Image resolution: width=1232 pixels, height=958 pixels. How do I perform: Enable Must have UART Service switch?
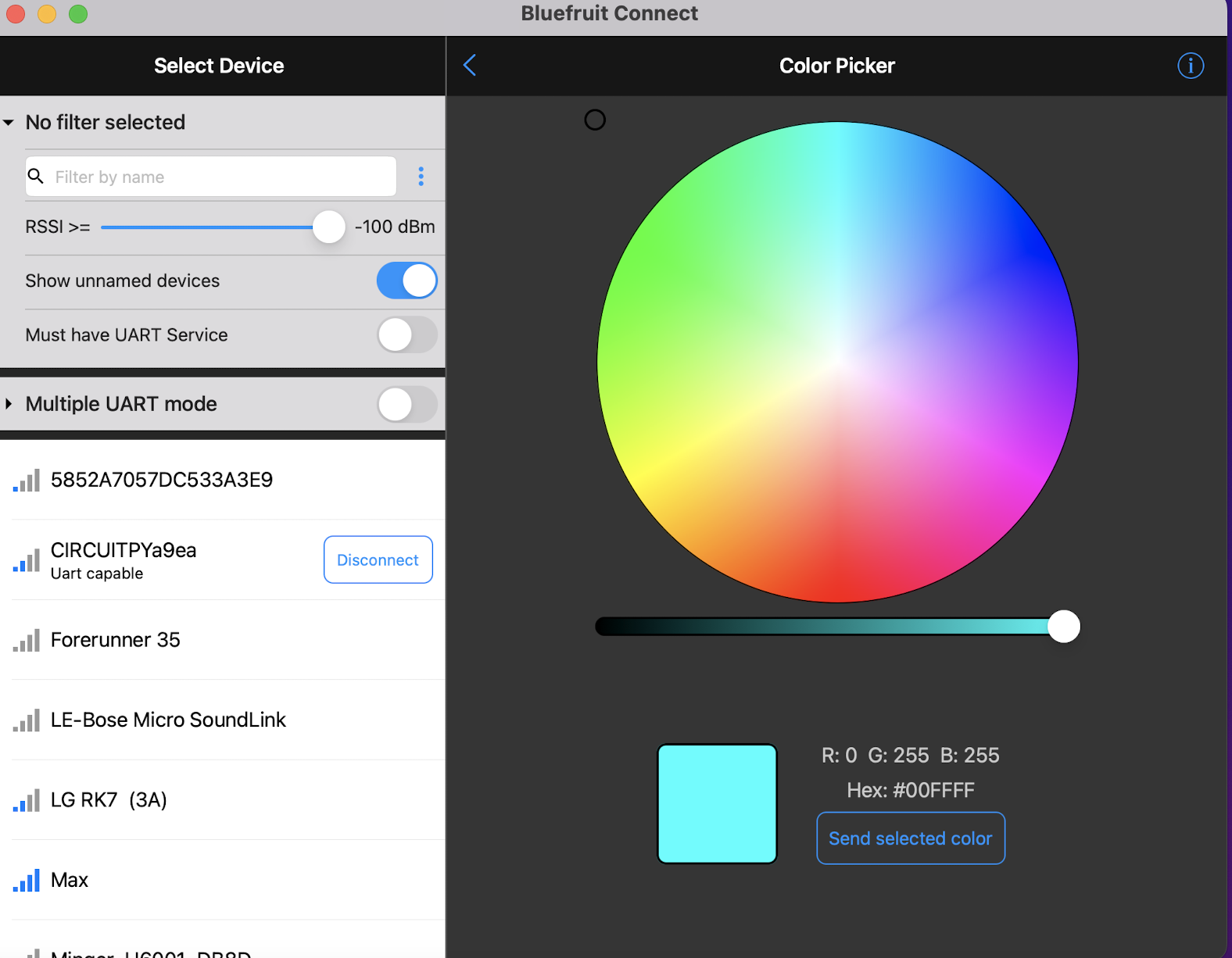[x=406, y=334]
